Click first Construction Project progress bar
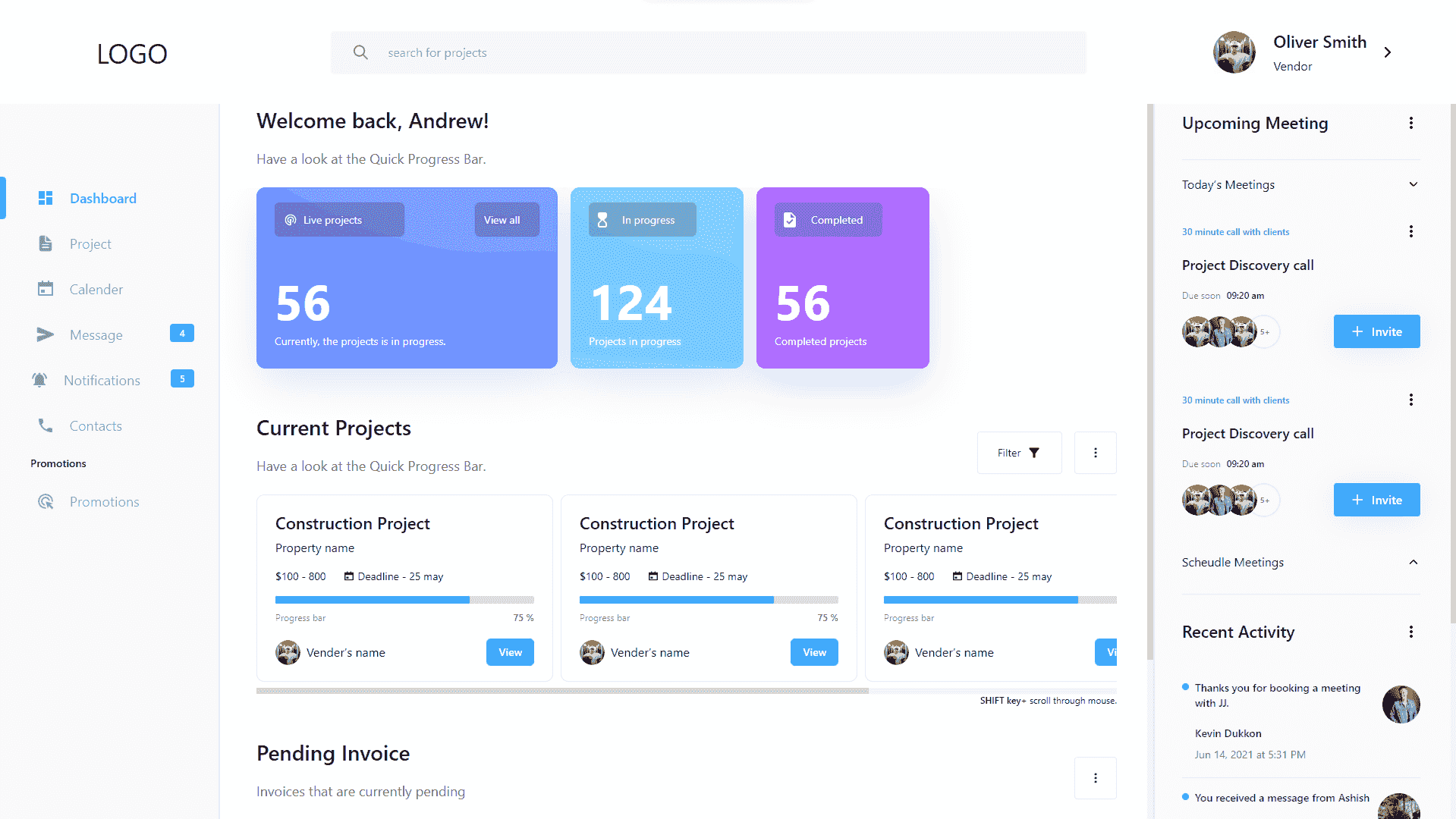This screenshot has height=819, width=1456. pos(404,600)
